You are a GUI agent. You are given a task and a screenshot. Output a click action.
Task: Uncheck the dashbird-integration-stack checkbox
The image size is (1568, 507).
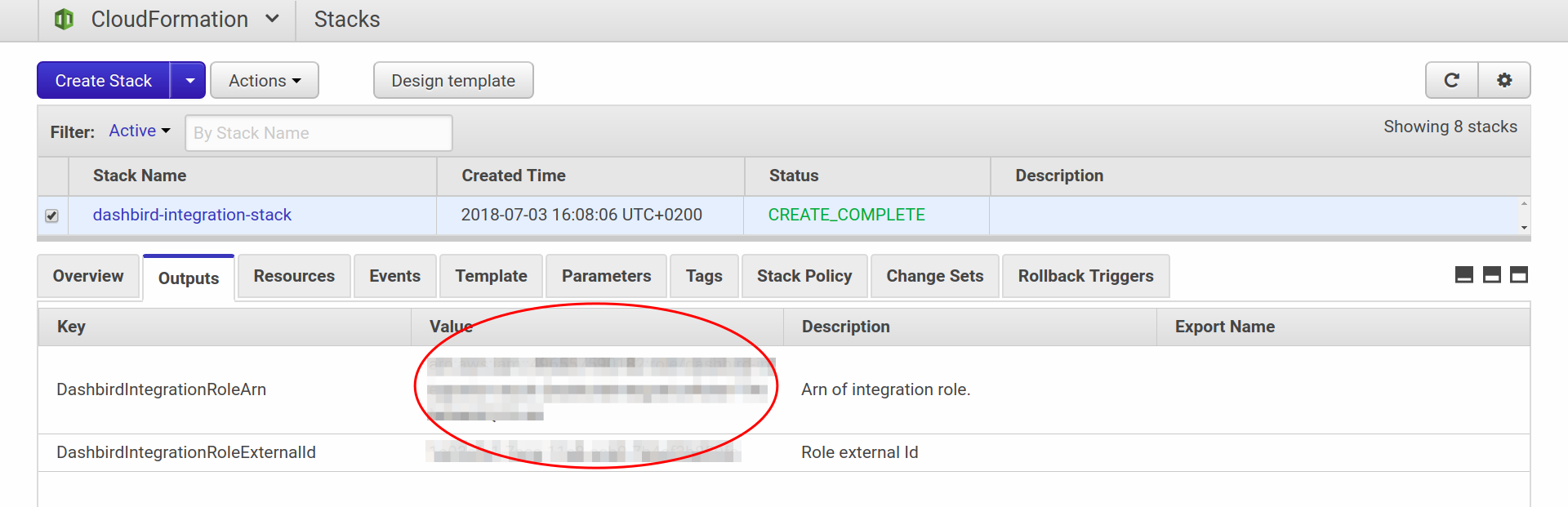pyautogui.click(x=52, y=216)
